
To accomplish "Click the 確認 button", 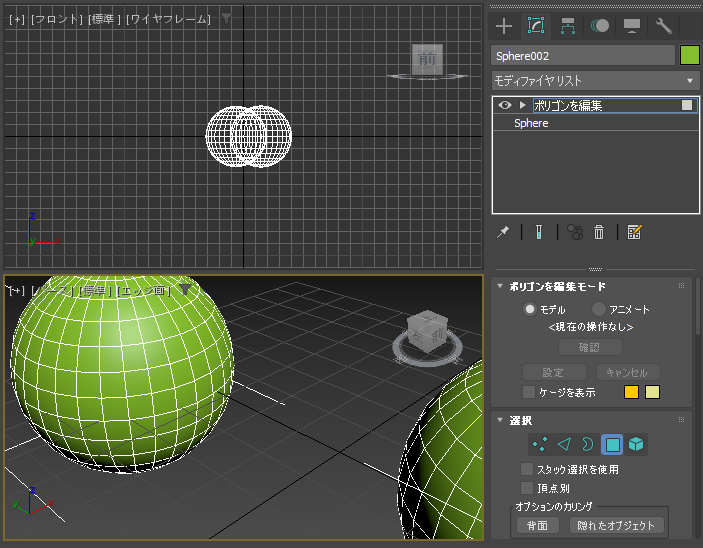I will pyautogui.click(x=590, y=348).
